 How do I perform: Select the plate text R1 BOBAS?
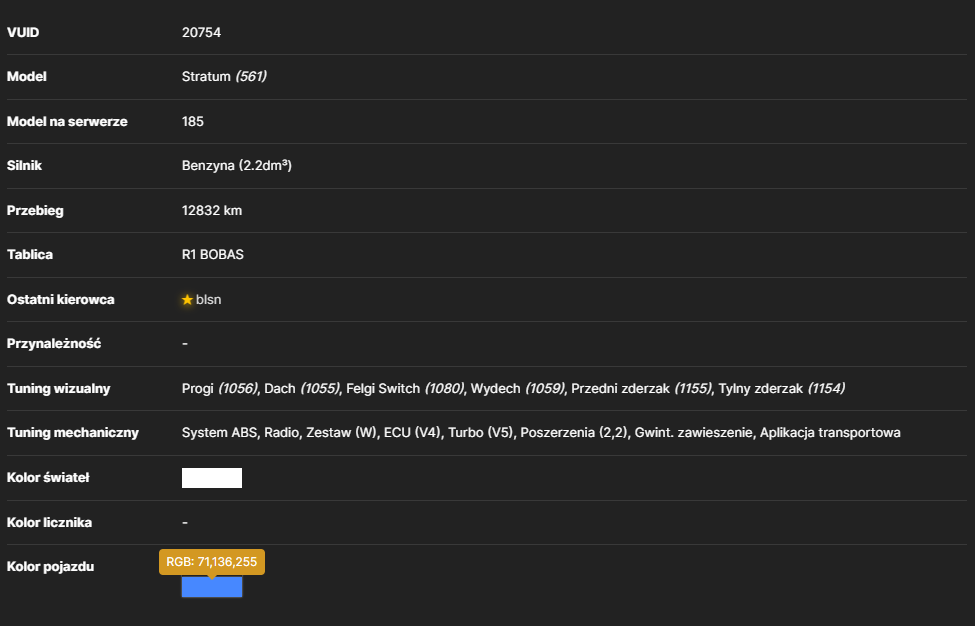(213, 254)
